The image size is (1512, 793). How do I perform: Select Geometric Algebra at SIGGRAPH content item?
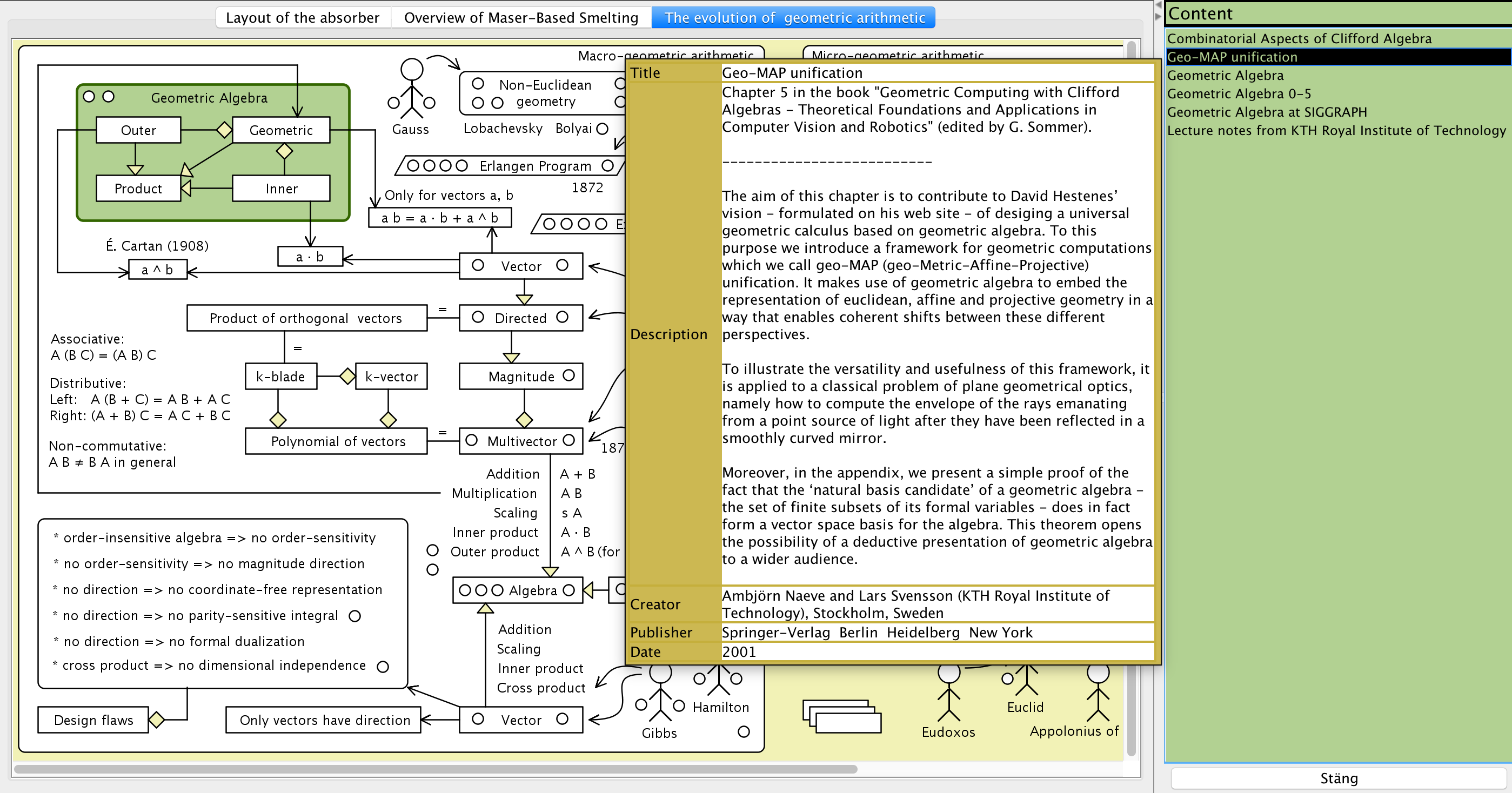(1267, 112)
